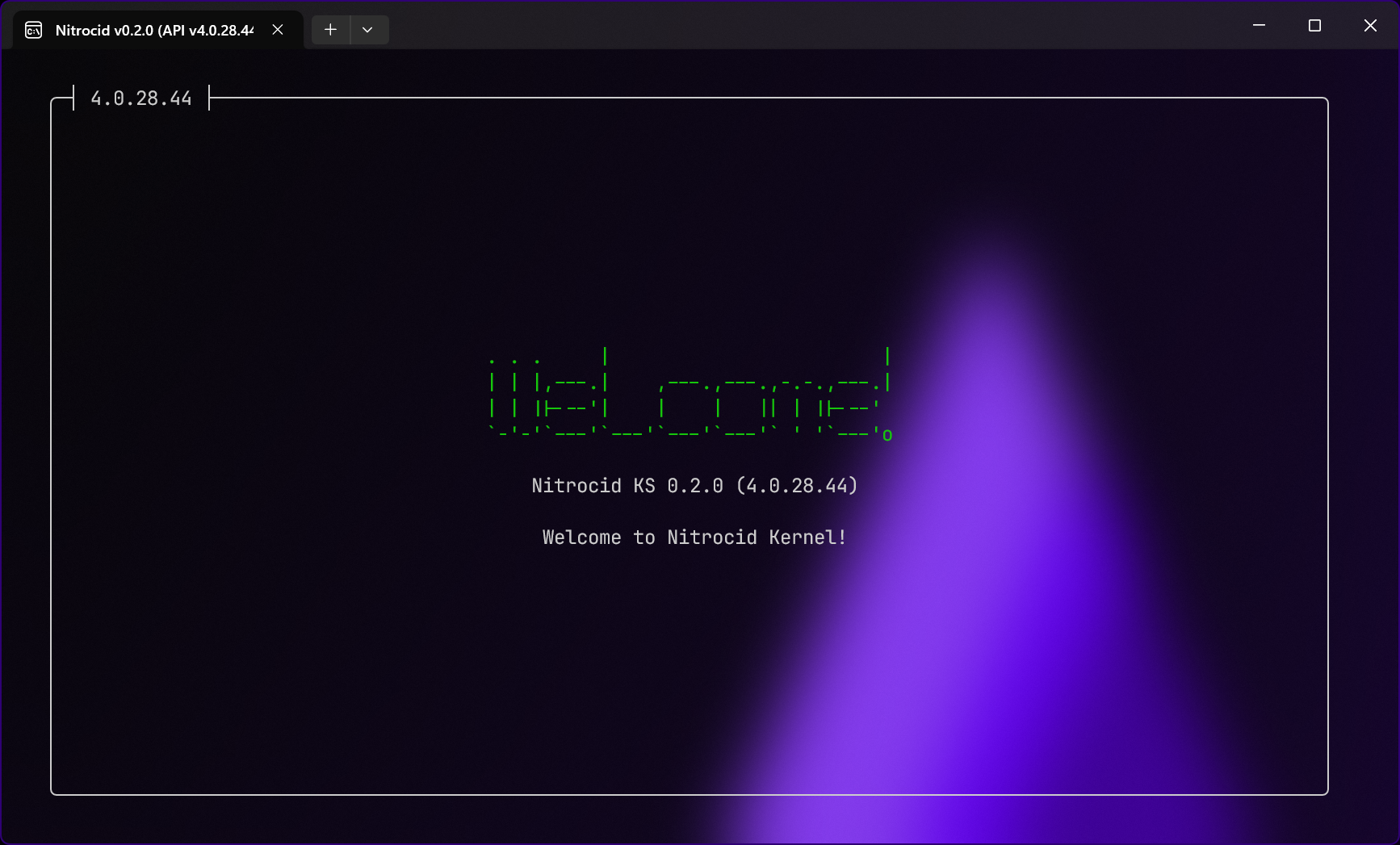Maximize the terminal window

[1314, 26]
